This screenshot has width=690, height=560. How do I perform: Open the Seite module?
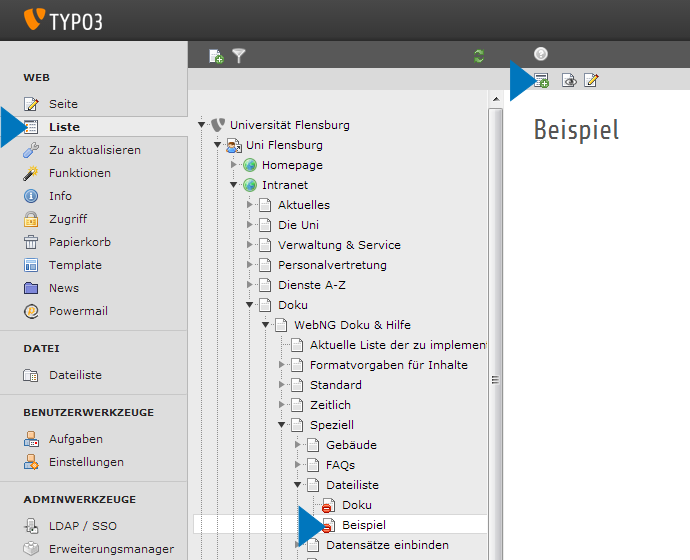63,104
